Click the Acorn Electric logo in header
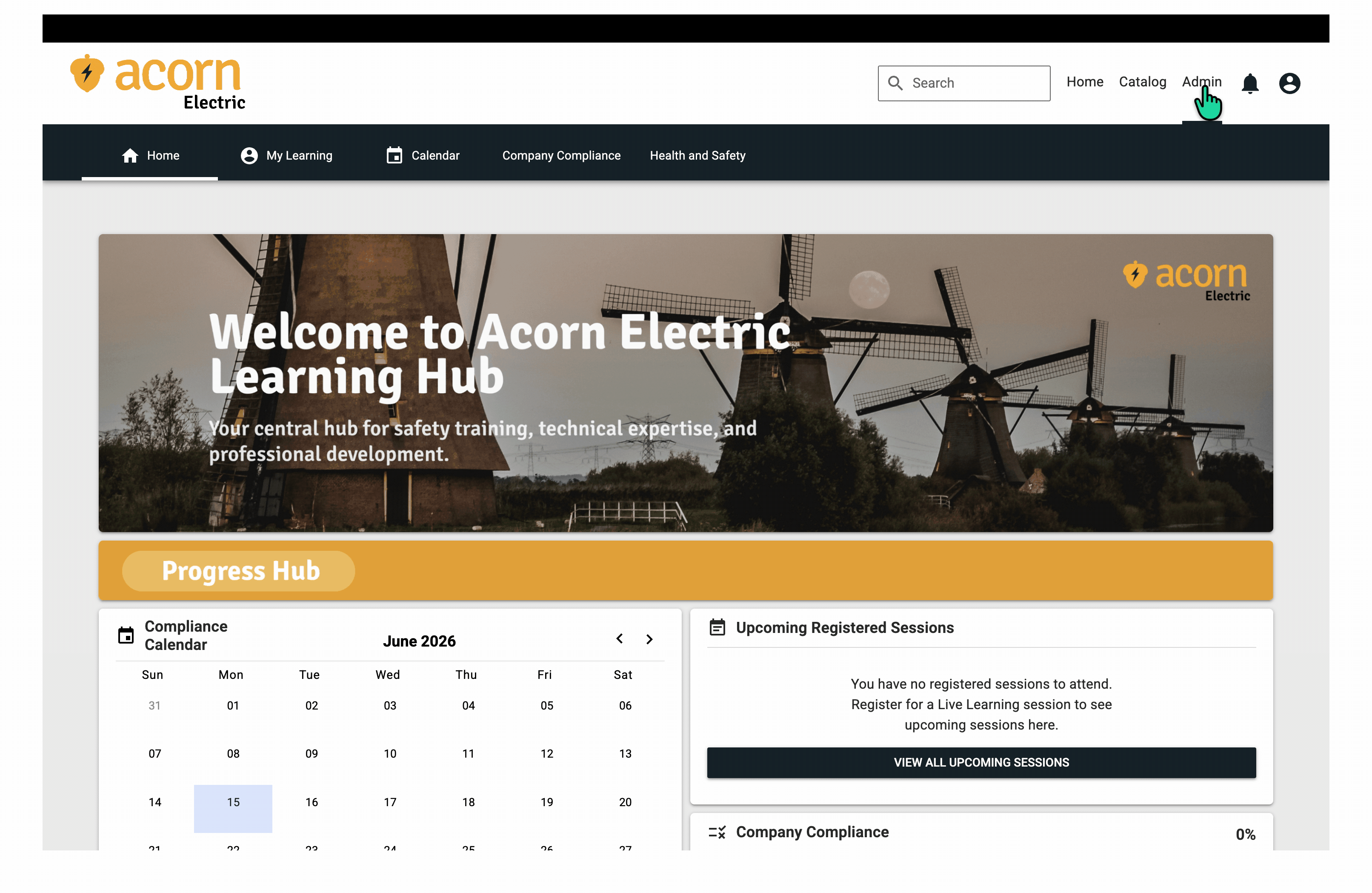The image size is (1372, 893). coord(157,82)
